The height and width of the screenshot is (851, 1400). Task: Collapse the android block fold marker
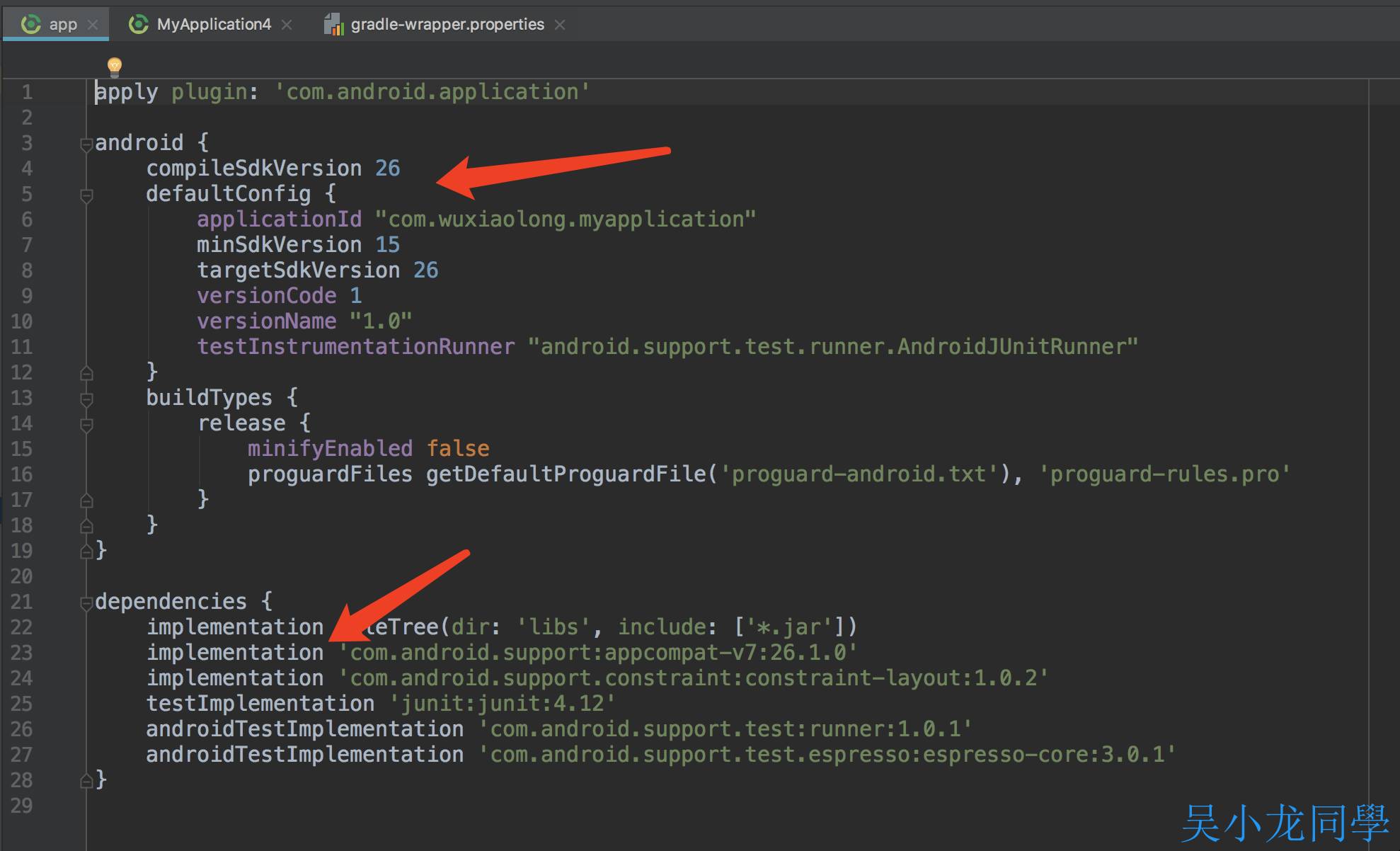pos(86,144)
